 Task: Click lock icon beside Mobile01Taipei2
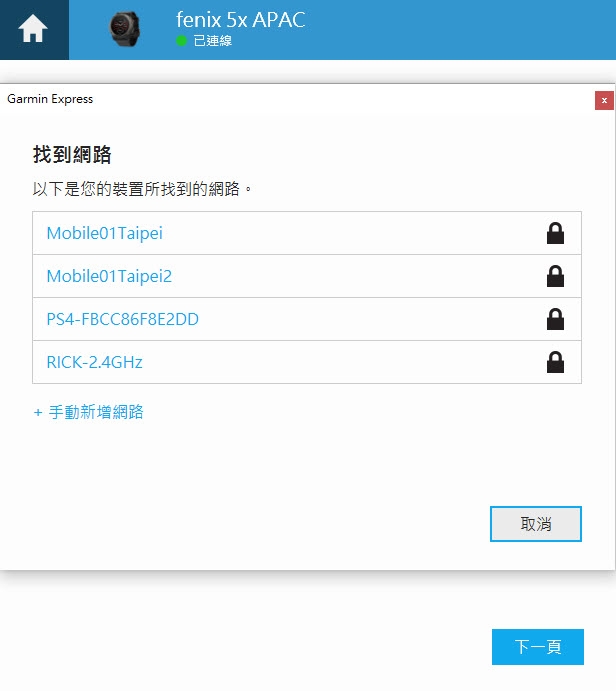click(x=555, y=276)
